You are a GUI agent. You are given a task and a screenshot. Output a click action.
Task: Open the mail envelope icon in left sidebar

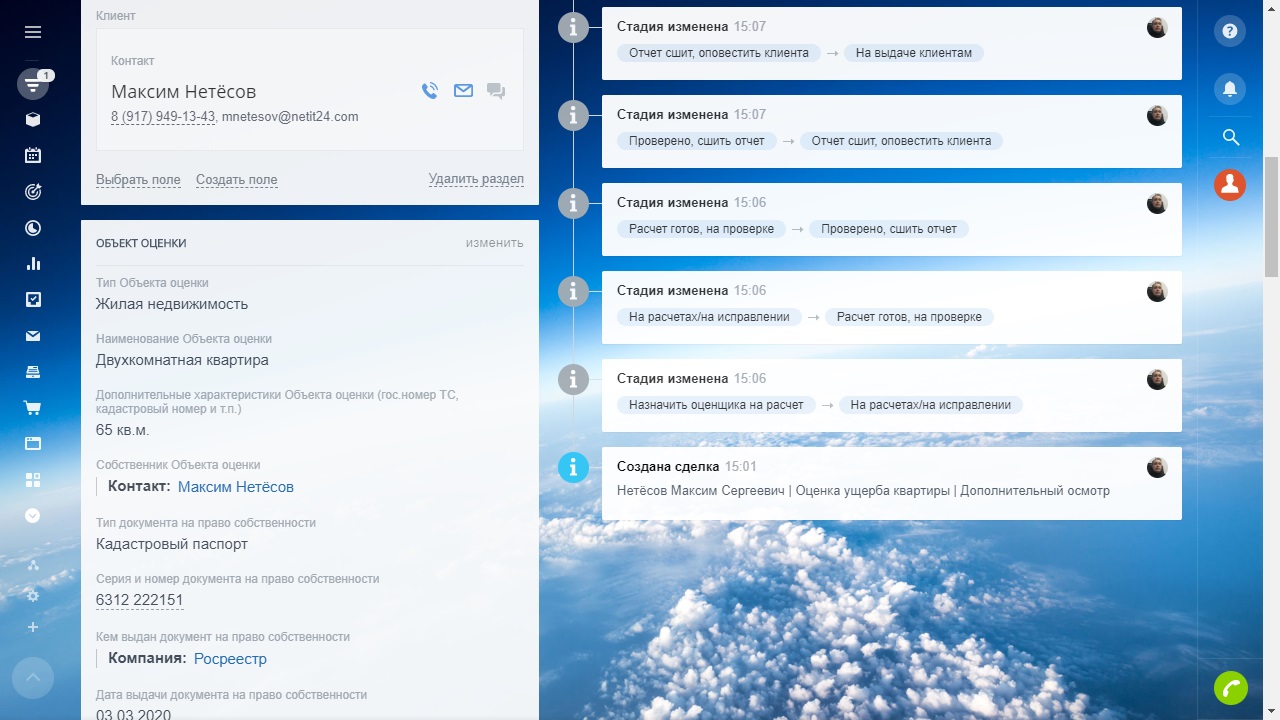[x=33, y=336]
